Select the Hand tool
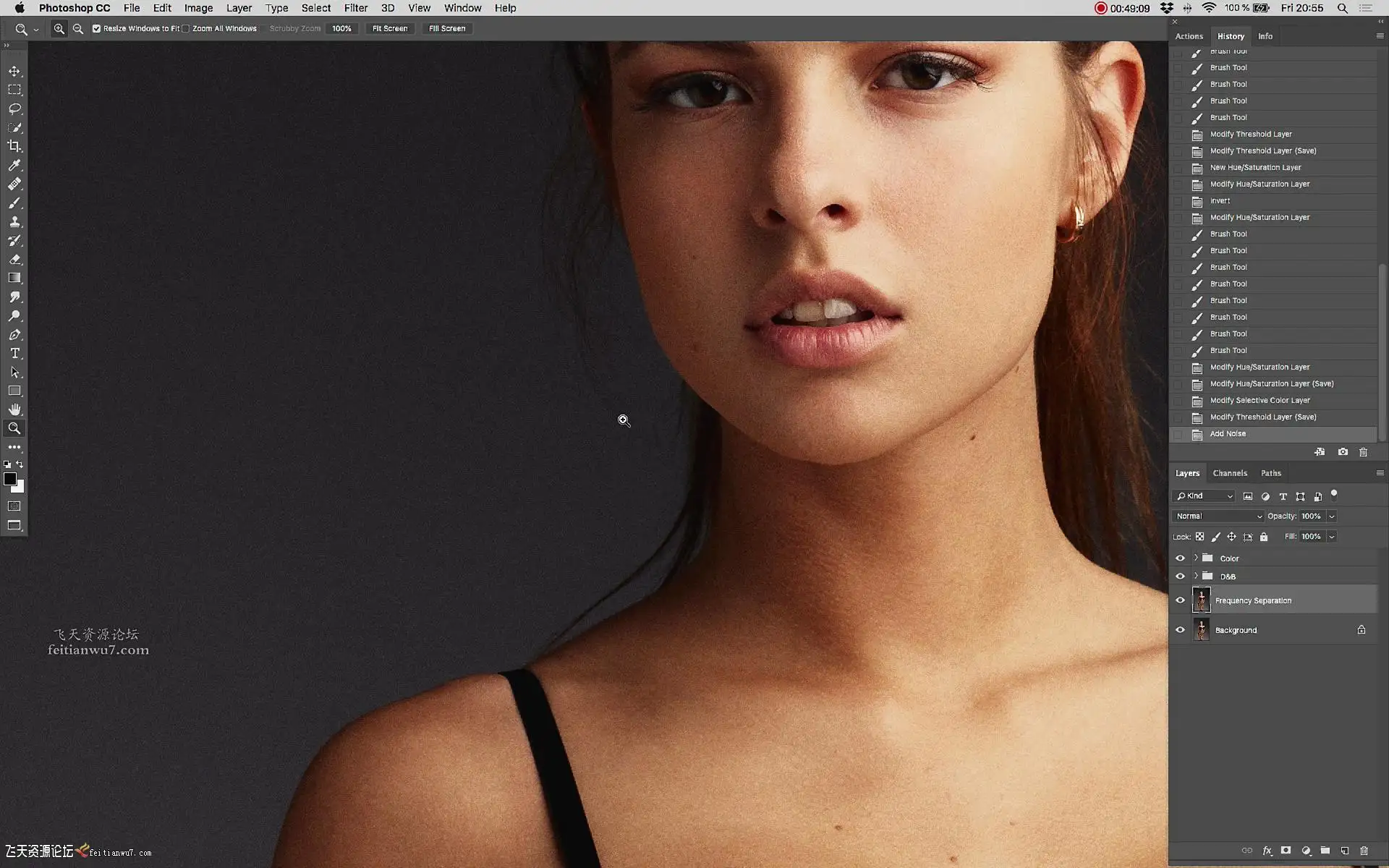The height and width of the screenshot is (868, 1389). [x=14, y=409]
